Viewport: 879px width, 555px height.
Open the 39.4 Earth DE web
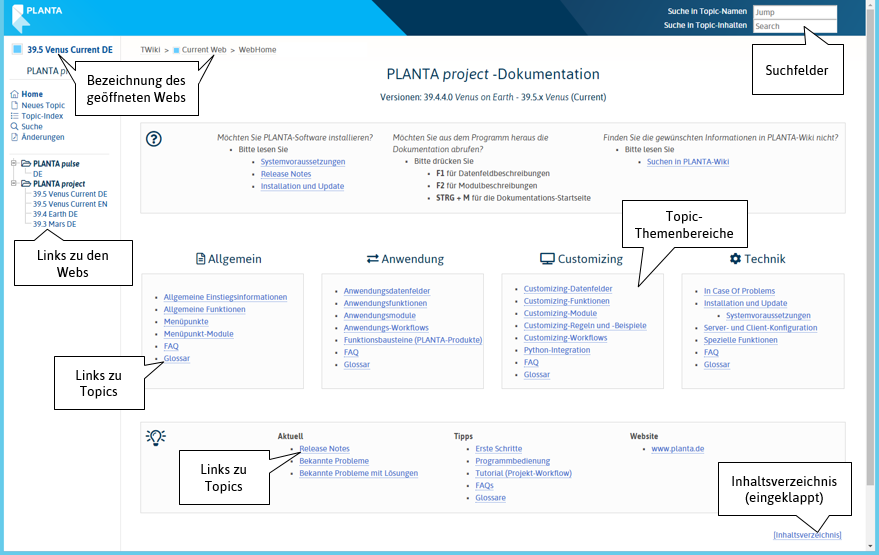55,214
